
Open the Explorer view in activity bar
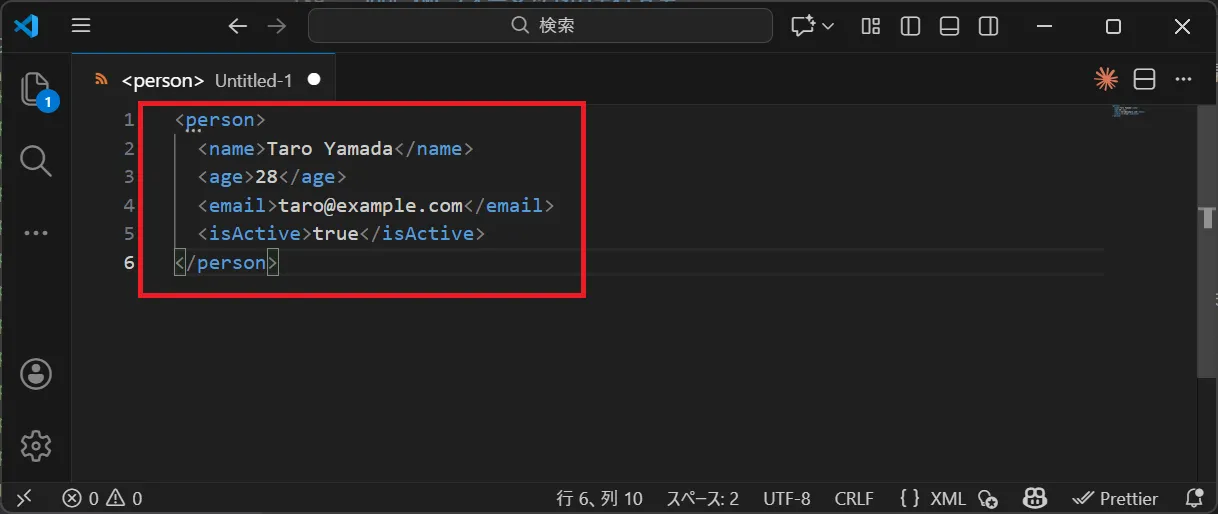(36, 89)
